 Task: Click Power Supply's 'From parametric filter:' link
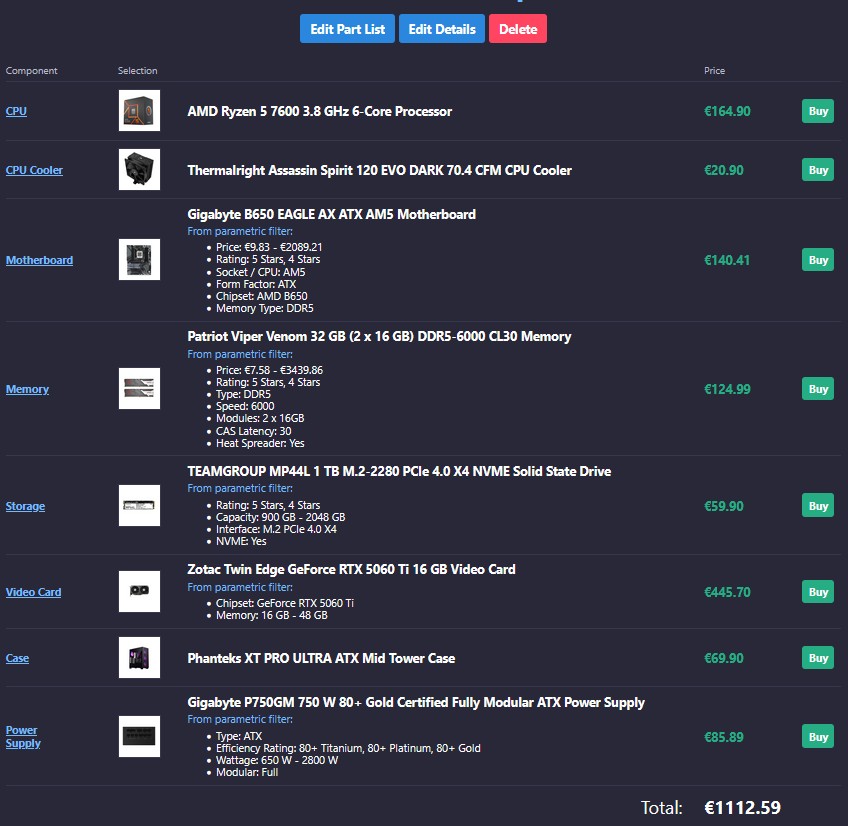pyautogui.click(x=240, y=719)
